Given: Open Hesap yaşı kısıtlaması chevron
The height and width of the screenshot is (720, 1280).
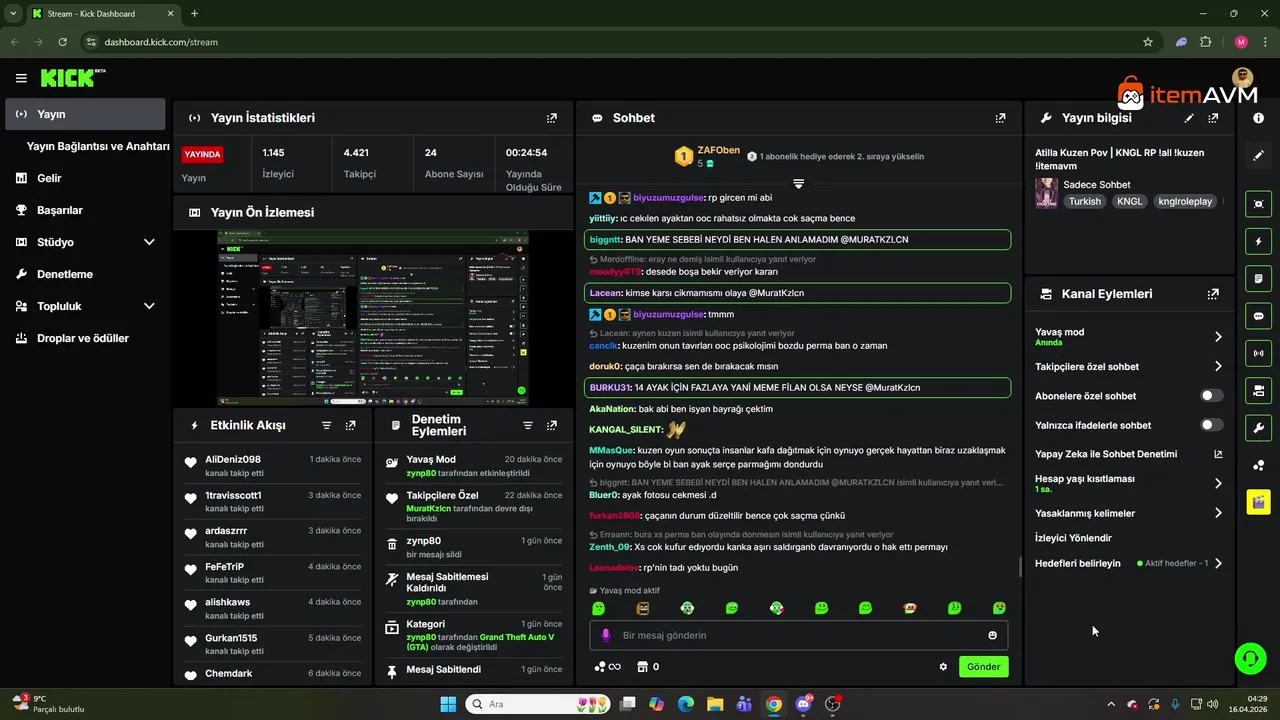Looking at the screenshot, I should (1218, 483).
